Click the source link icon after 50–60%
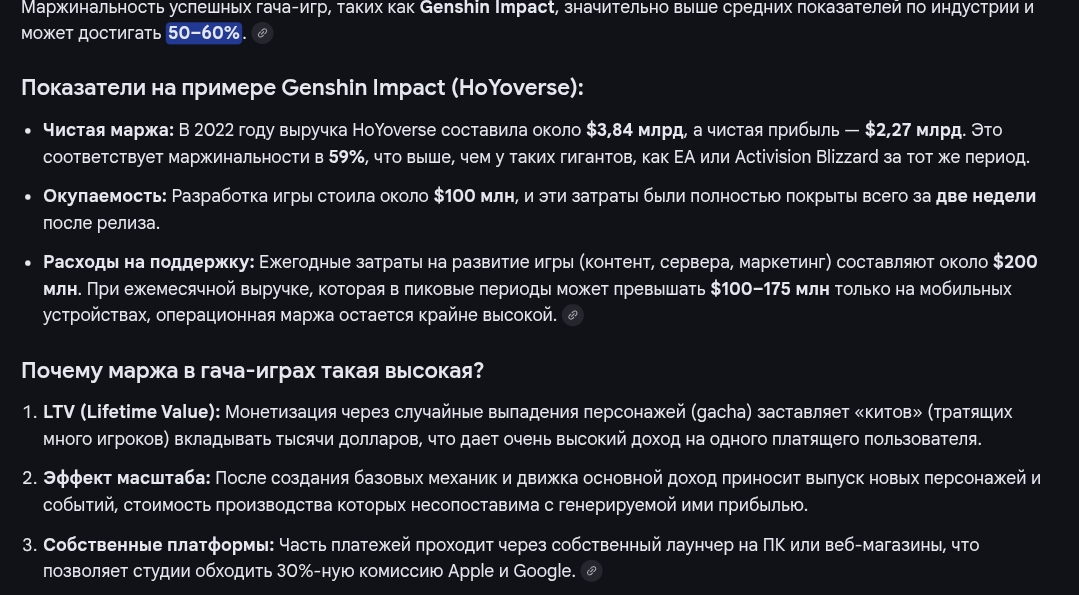Viewport: 1079px width, 595px height. [x=262, y=33]
